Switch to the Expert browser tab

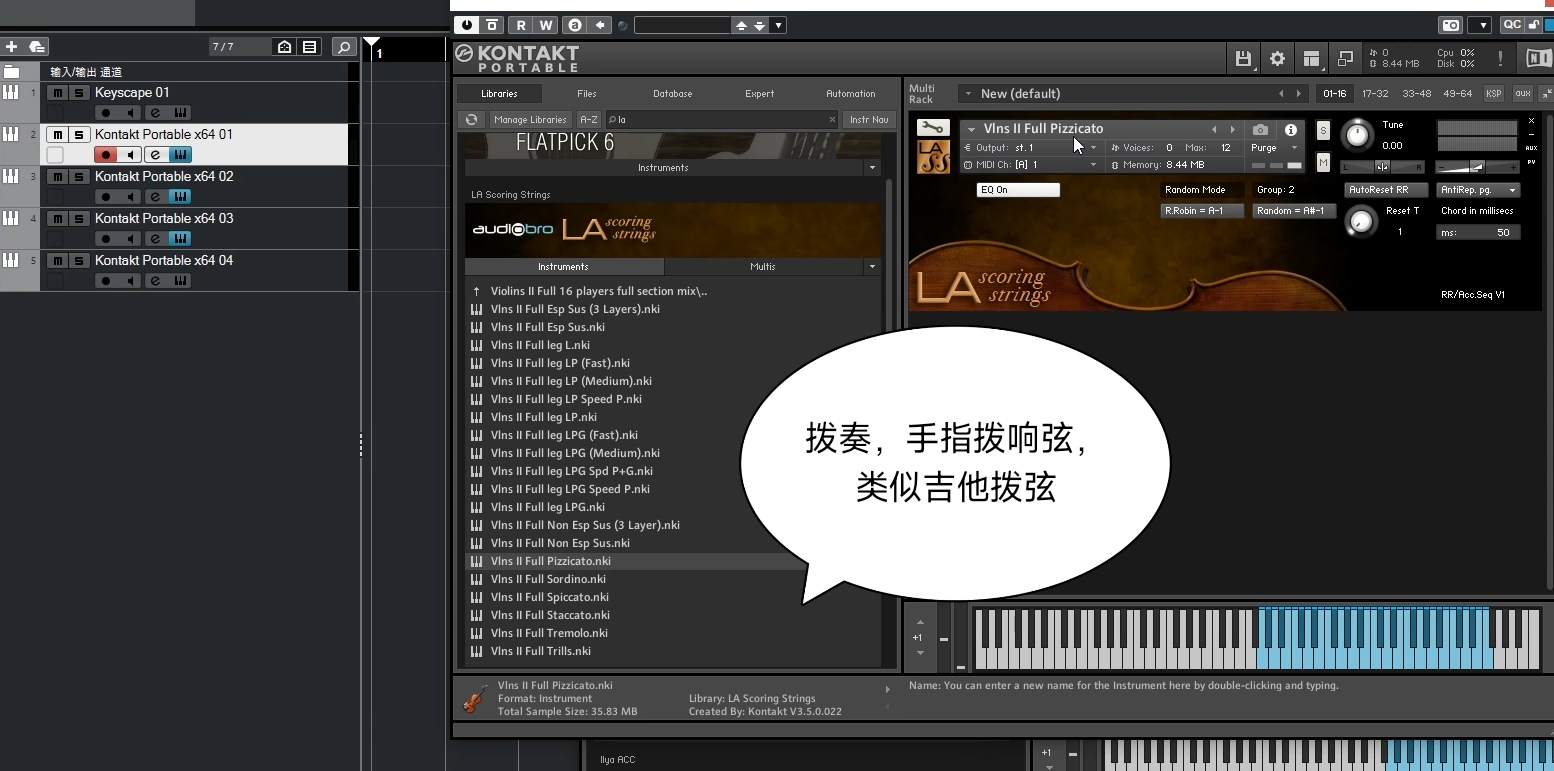coord(760,94)
